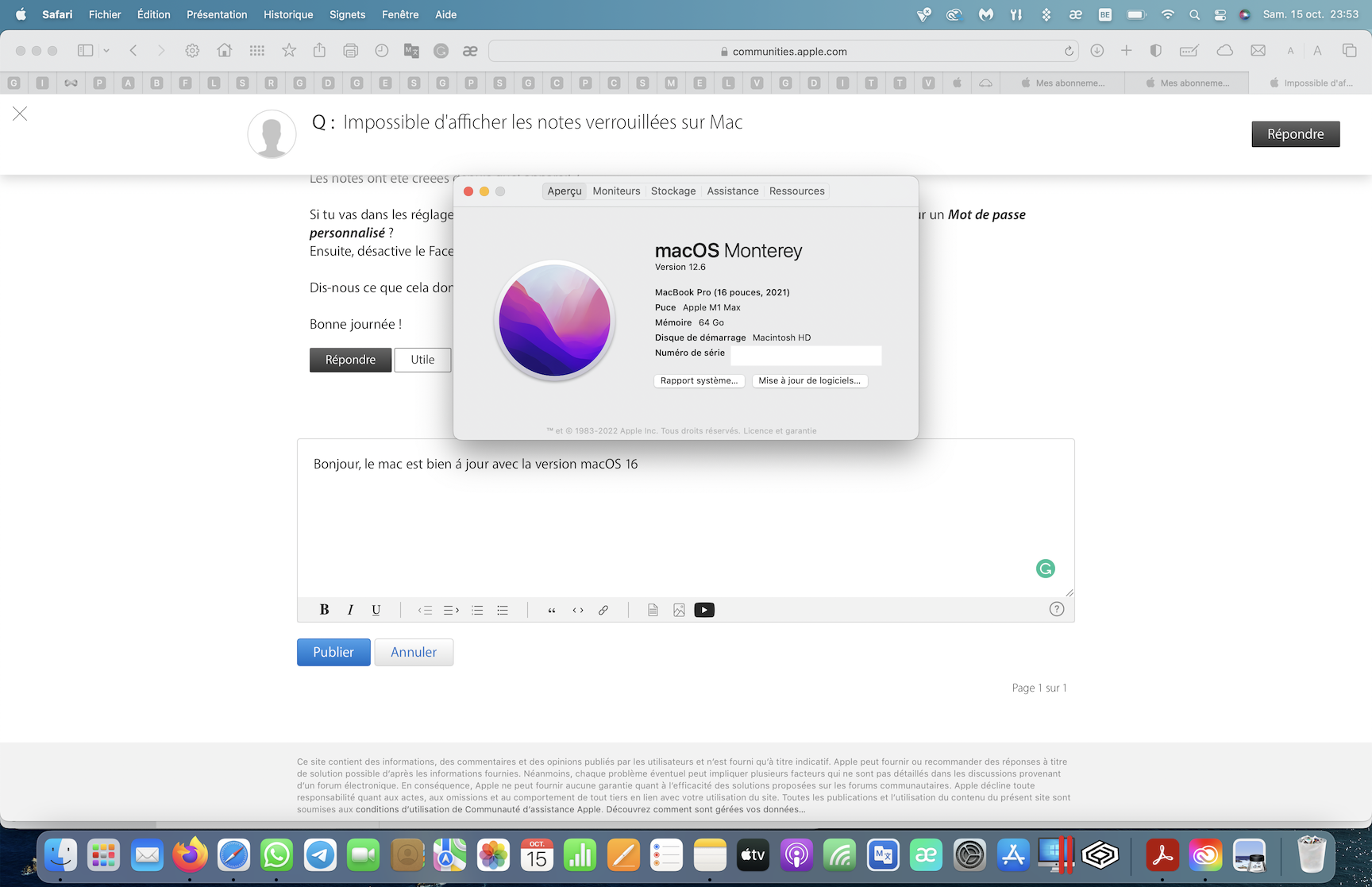Decrease indent in the reply editor

click(425, 610)
